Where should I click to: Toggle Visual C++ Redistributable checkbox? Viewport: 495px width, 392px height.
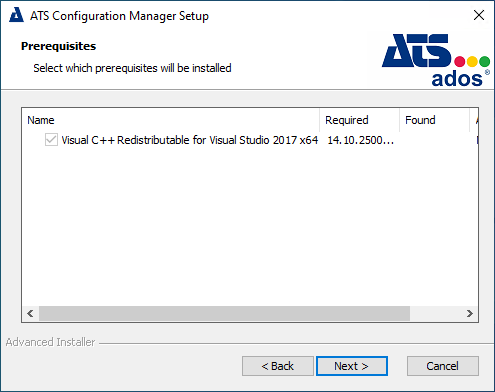[x=51, y=140]
